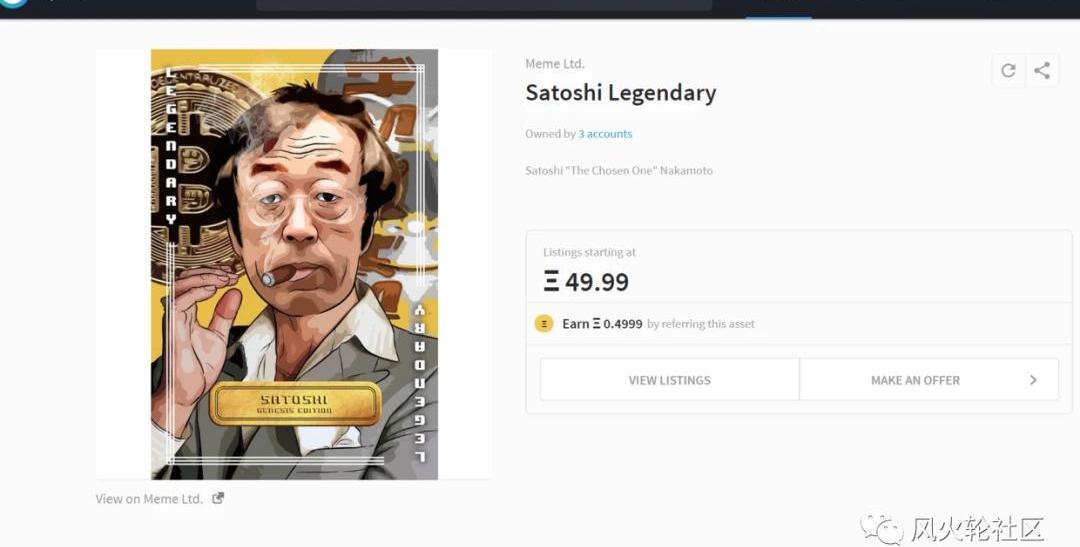Open the 3 accounts owner link

tap(605, 134)
